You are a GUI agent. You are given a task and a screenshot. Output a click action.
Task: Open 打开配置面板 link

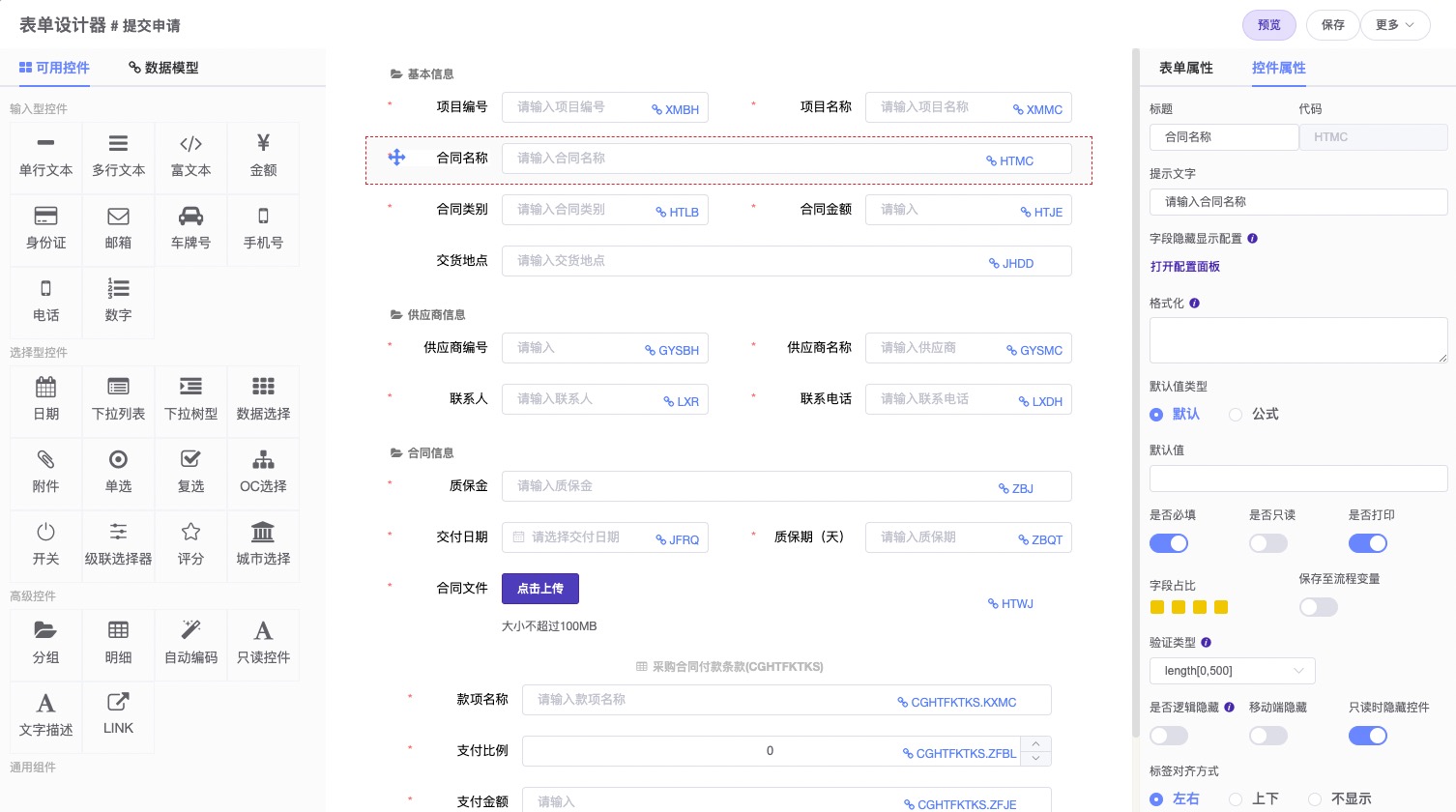tap(1184, 267)
